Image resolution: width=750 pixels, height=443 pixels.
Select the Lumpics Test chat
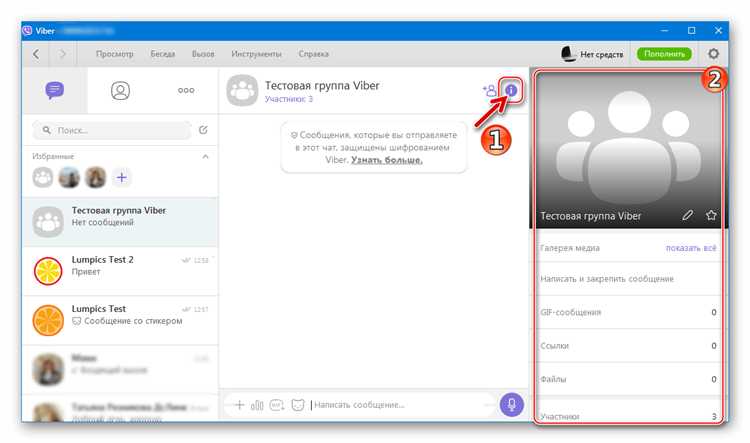(120, 320)
